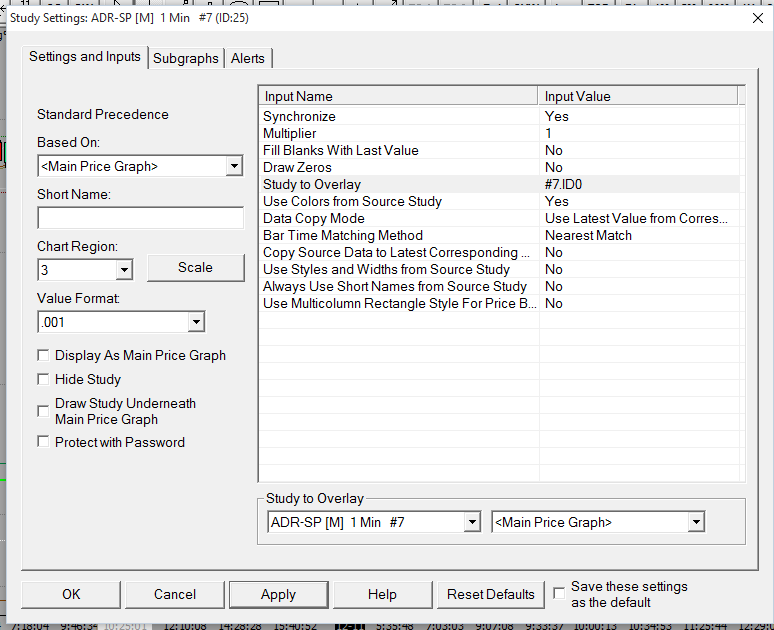Click the Input Name column header
This screenshot has height=630, width=774.
pyautogui.click(x=398, y=96)
